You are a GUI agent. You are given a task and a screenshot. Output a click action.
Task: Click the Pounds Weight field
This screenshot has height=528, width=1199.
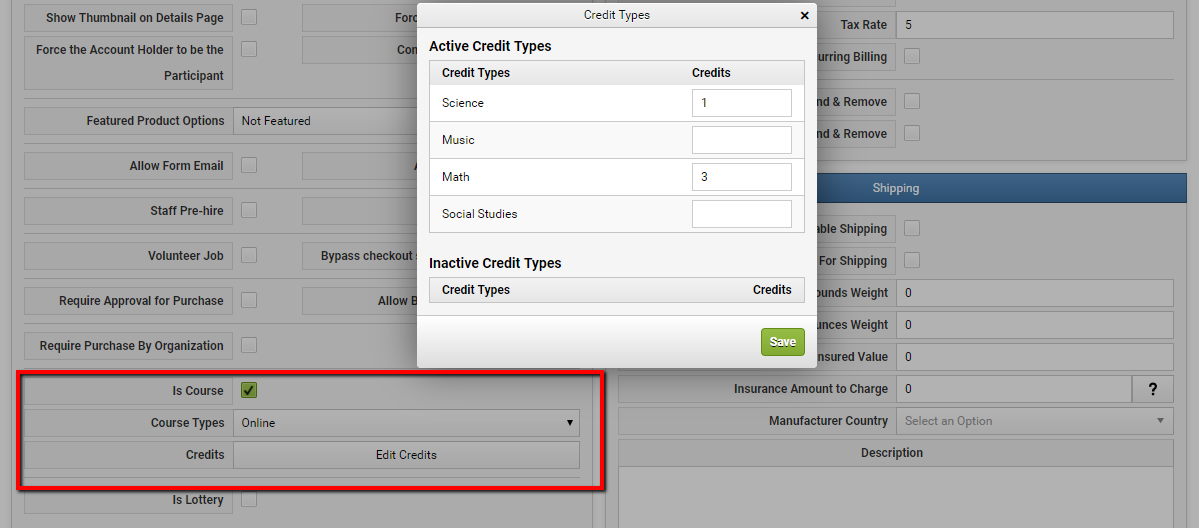[1035, 292]
